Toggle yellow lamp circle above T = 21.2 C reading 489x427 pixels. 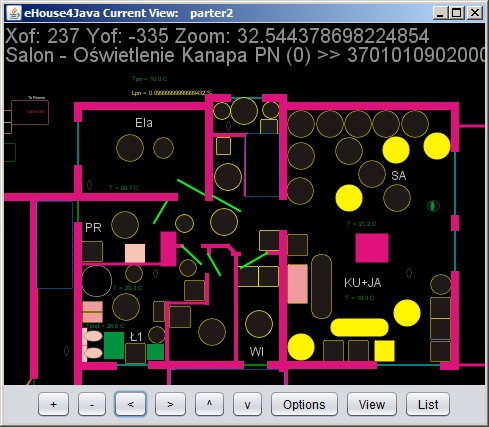[x=349, y=198]
